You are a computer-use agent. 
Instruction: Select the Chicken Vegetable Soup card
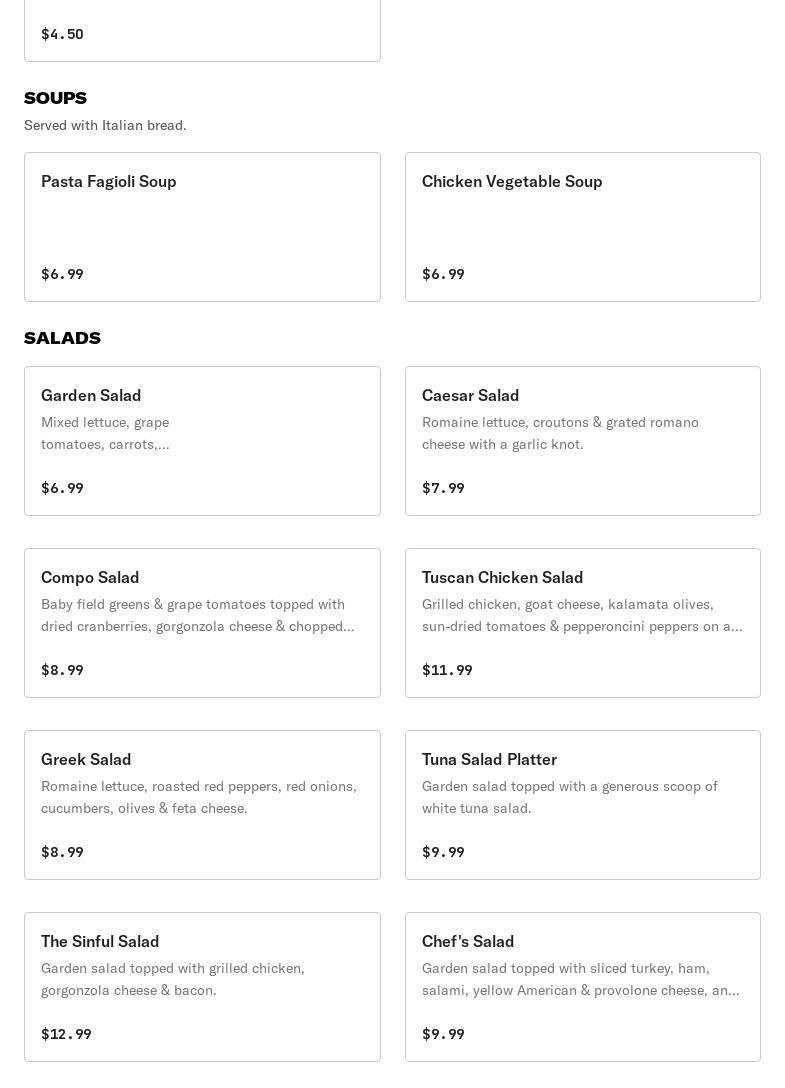tap(582, 227)
